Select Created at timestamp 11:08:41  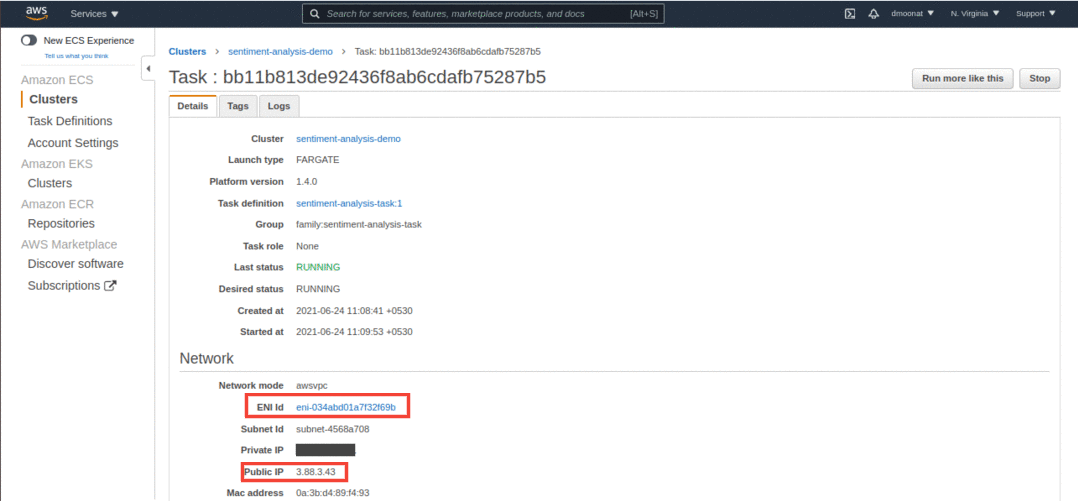(354, 311)
